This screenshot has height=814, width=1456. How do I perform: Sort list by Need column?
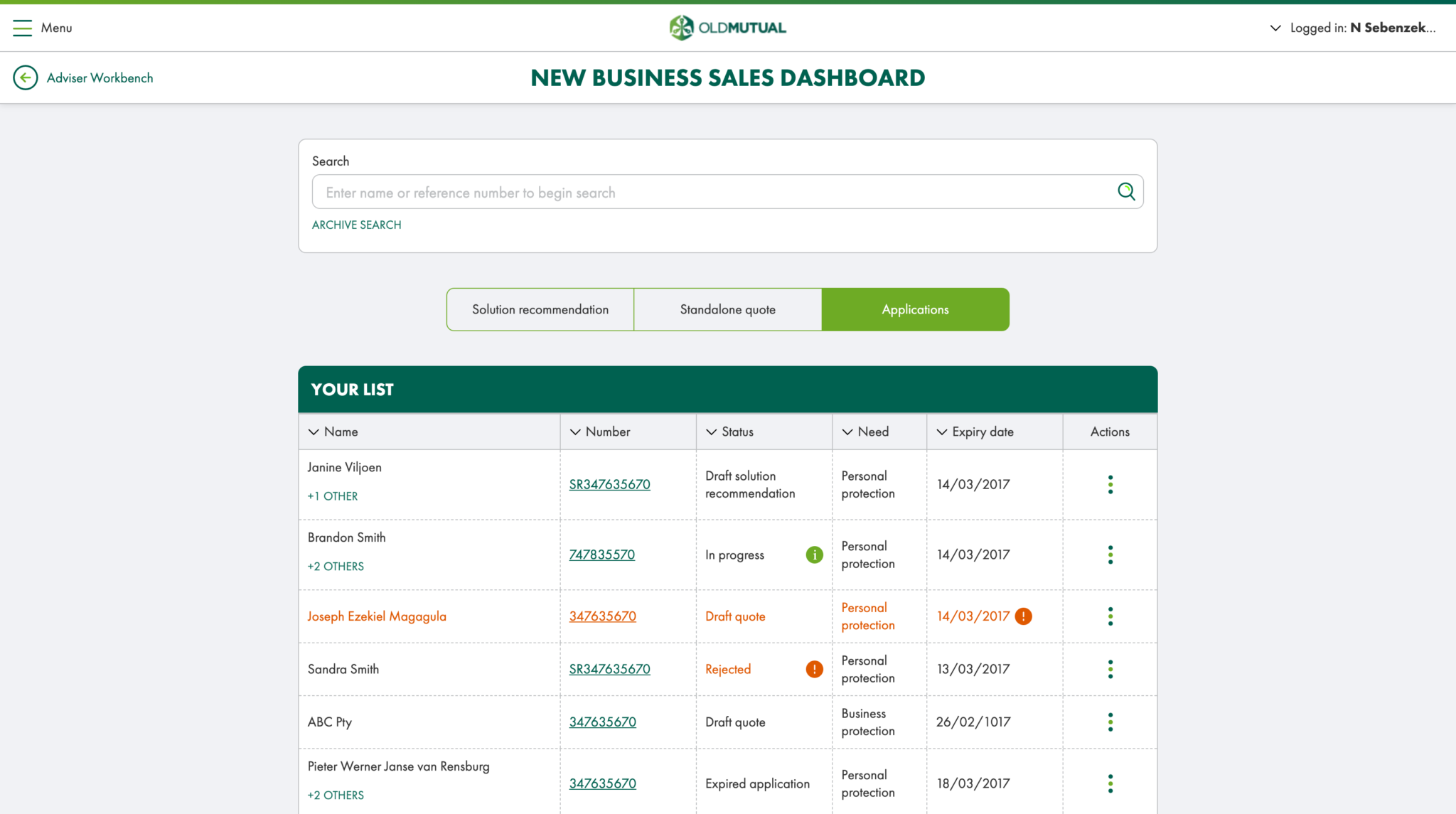pyautogui.click(x=865, y=432)
